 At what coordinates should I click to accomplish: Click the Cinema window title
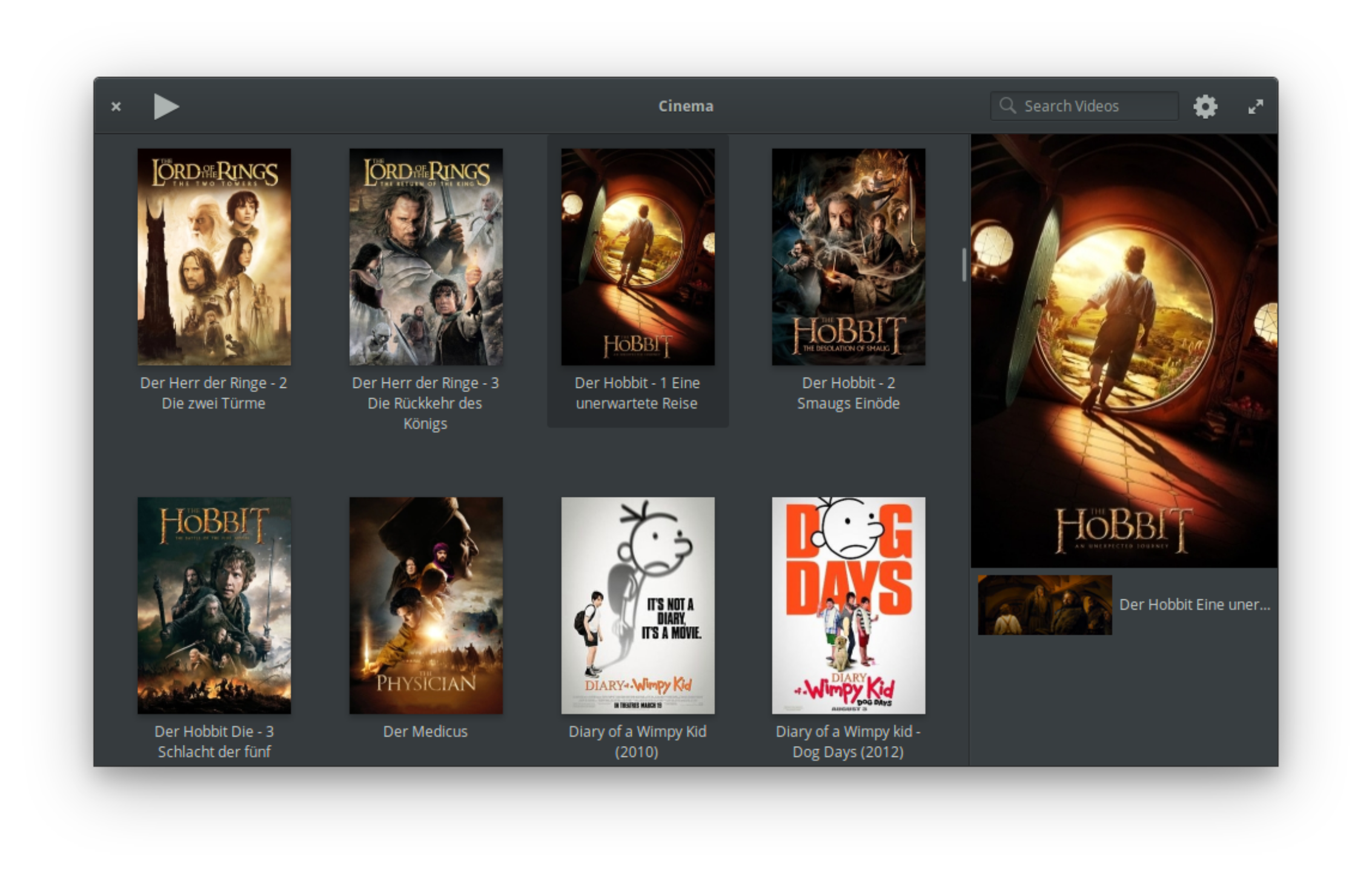point(686,106)
